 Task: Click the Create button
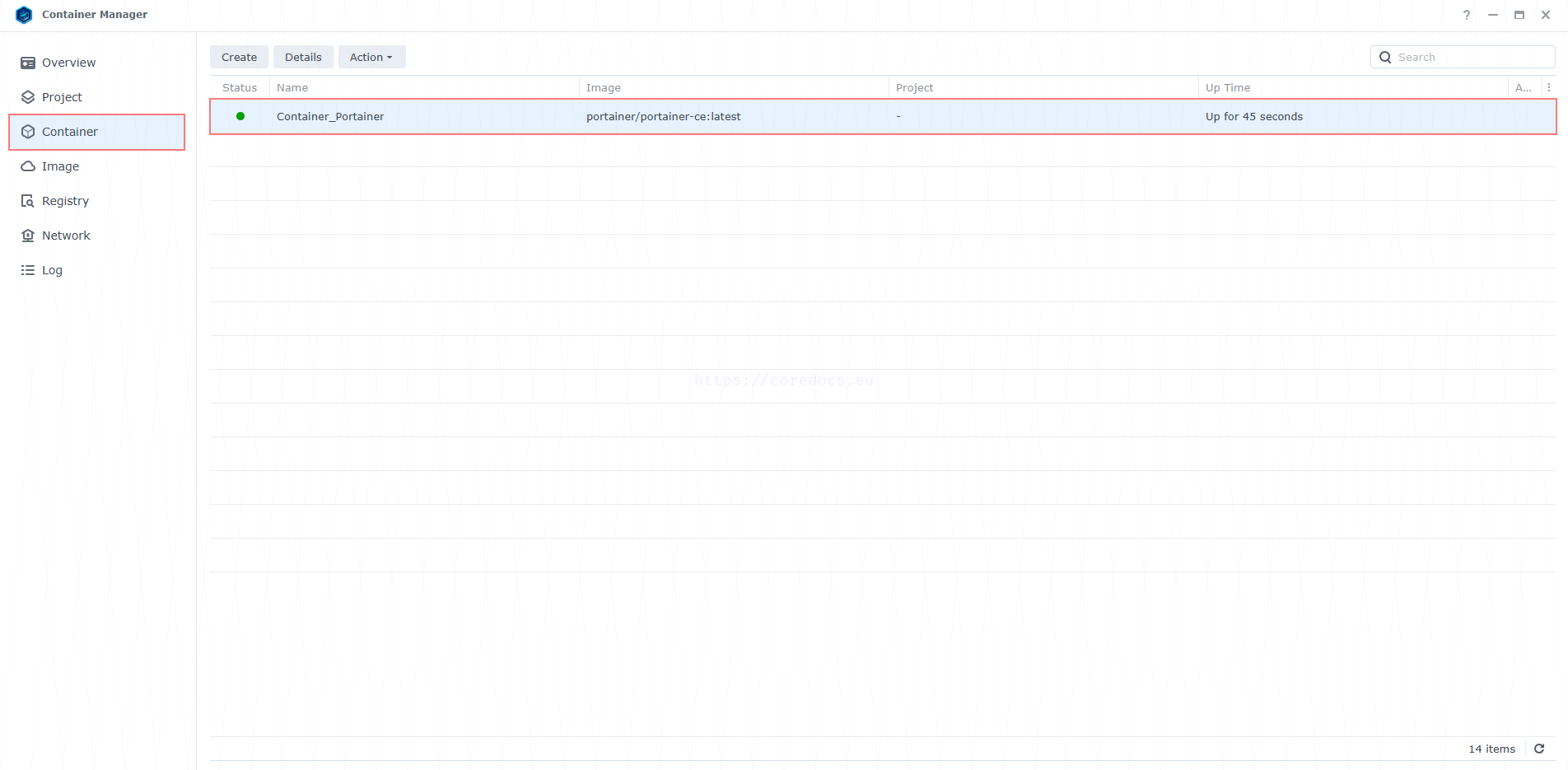tap(239, 57)
